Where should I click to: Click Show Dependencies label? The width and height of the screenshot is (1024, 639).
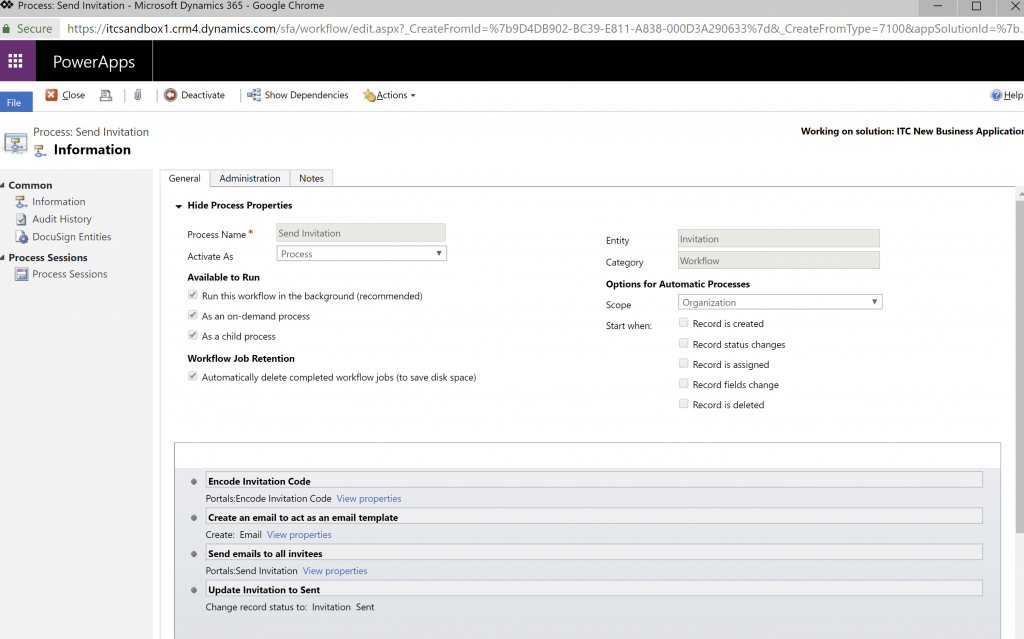pyautogui.click(x=306, y=95)
